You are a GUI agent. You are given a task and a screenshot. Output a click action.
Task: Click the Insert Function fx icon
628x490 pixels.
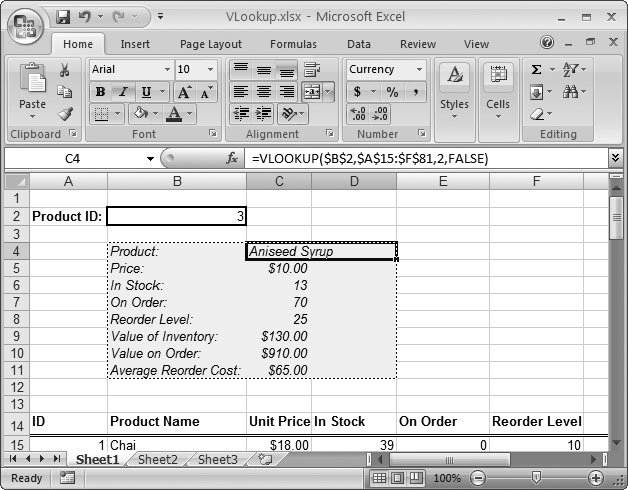click(x=232, y=159)
